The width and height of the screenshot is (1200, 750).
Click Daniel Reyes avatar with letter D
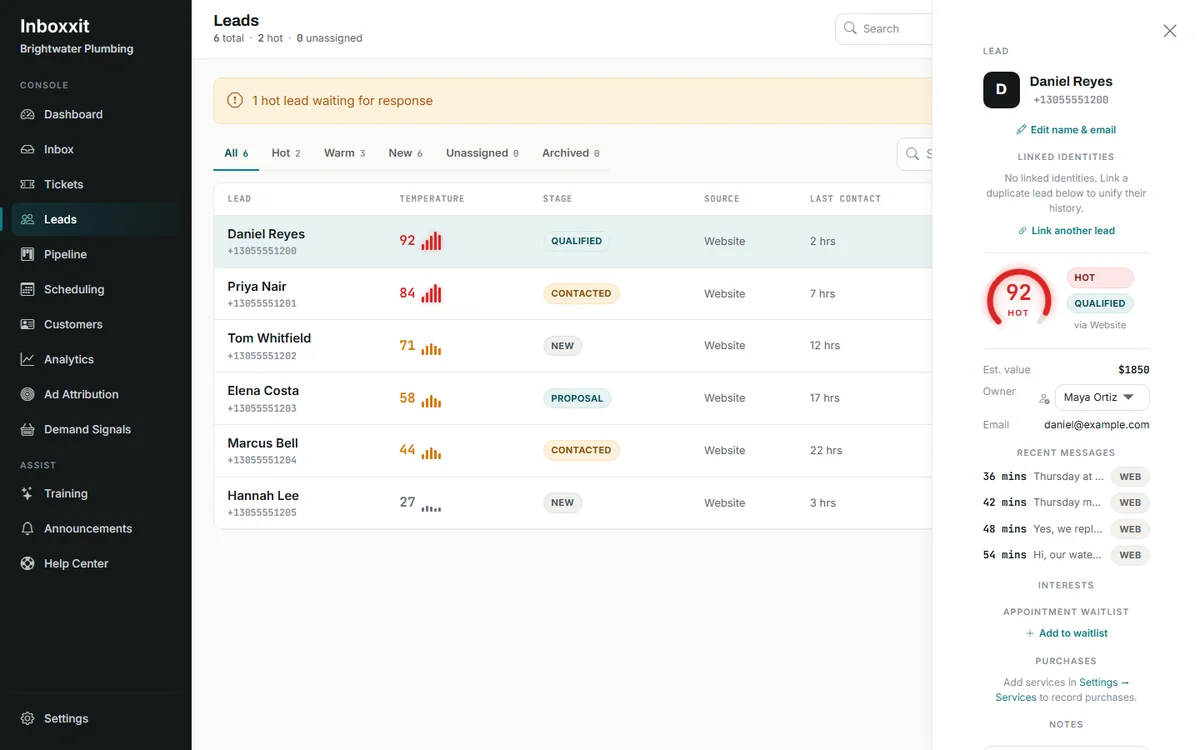coord(1001,90)
